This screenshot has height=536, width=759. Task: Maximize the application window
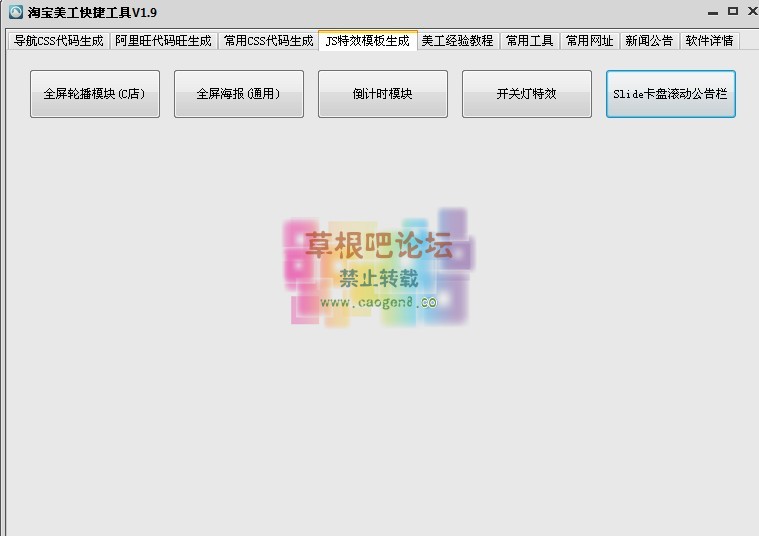click(731, 11)
